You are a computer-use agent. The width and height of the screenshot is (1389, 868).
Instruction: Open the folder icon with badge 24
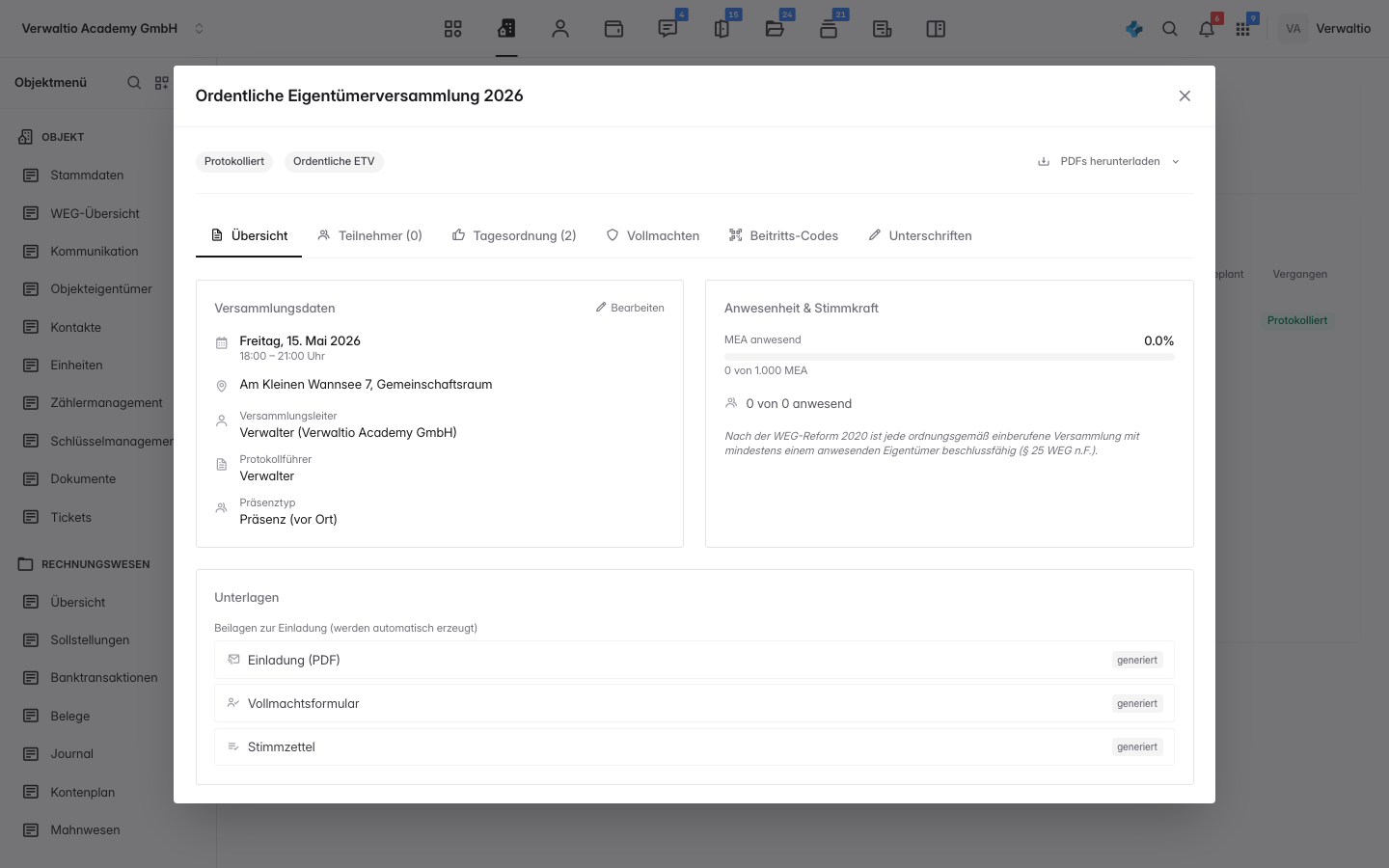point(775,29)
